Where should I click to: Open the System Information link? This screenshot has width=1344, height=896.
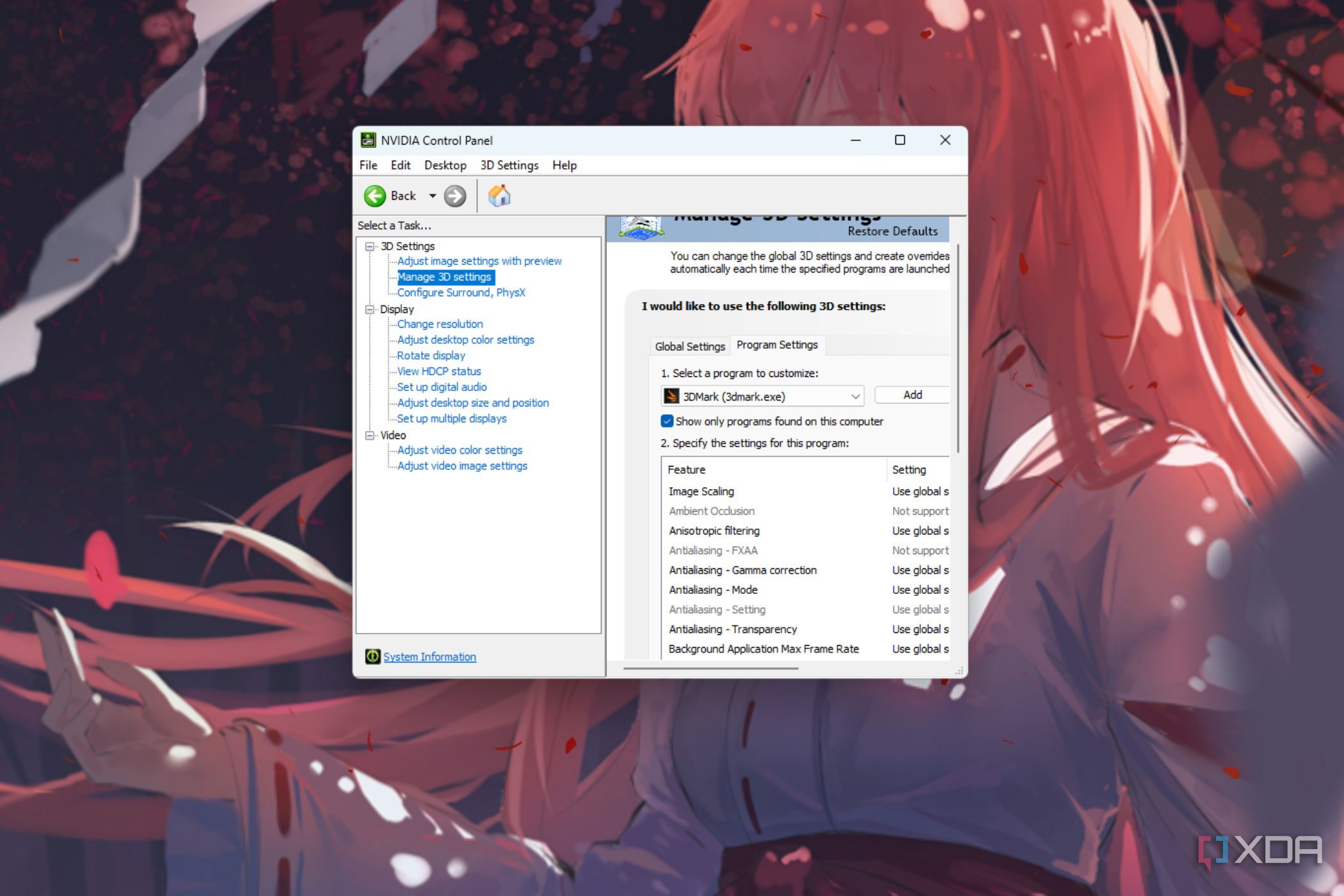click(429, 657)
